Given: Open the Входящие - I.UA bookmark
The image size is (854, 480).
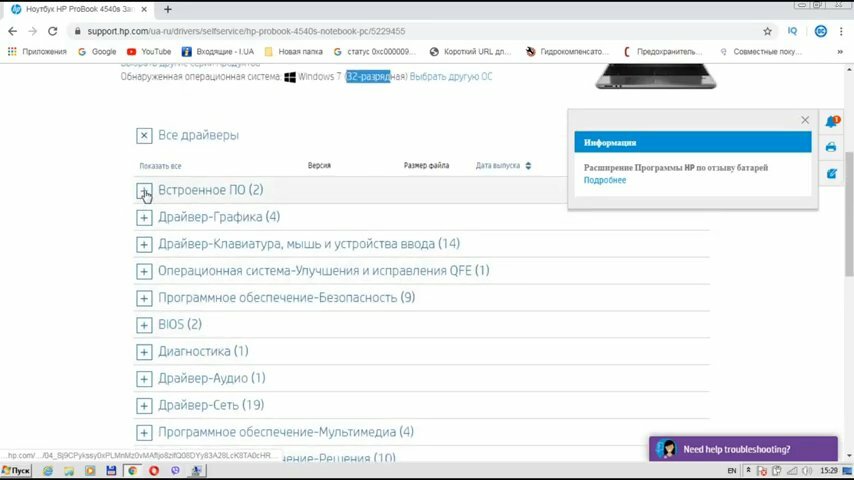Looking at the screenshot, I should coord(218,52).
